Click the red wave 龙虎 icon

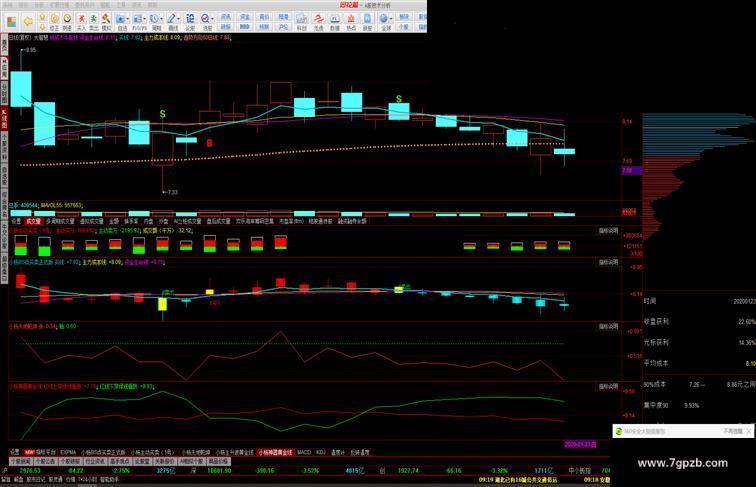tap(318, 22)
